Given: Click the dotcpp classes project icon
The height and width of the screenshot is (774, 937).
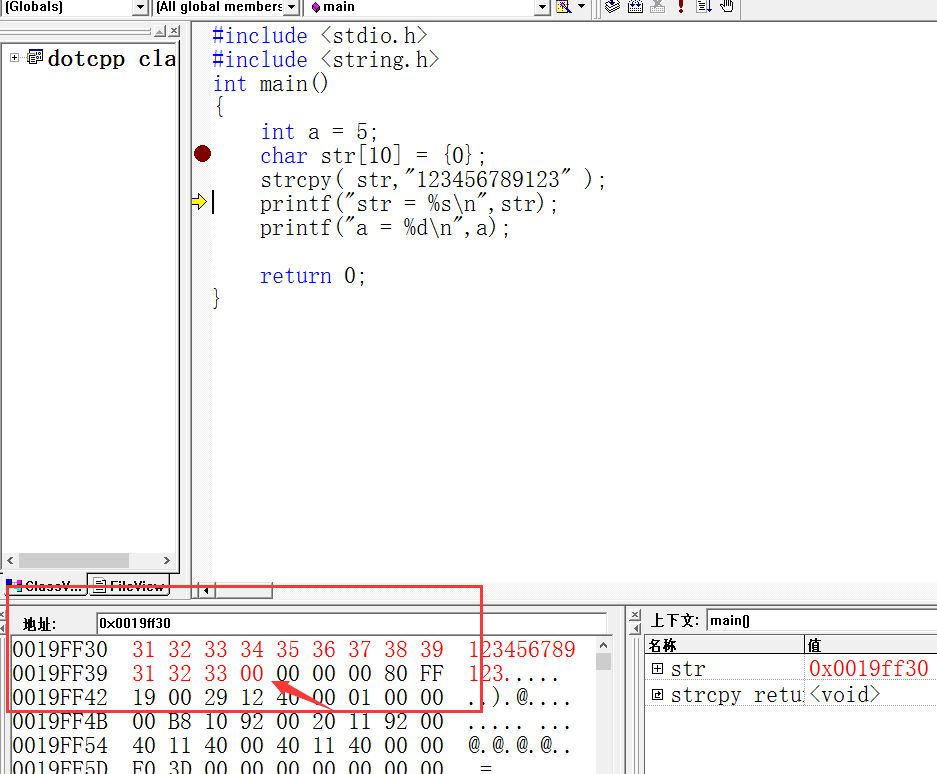Looking at the screenshot, I should pyautogui.click(x=36, y=58).
